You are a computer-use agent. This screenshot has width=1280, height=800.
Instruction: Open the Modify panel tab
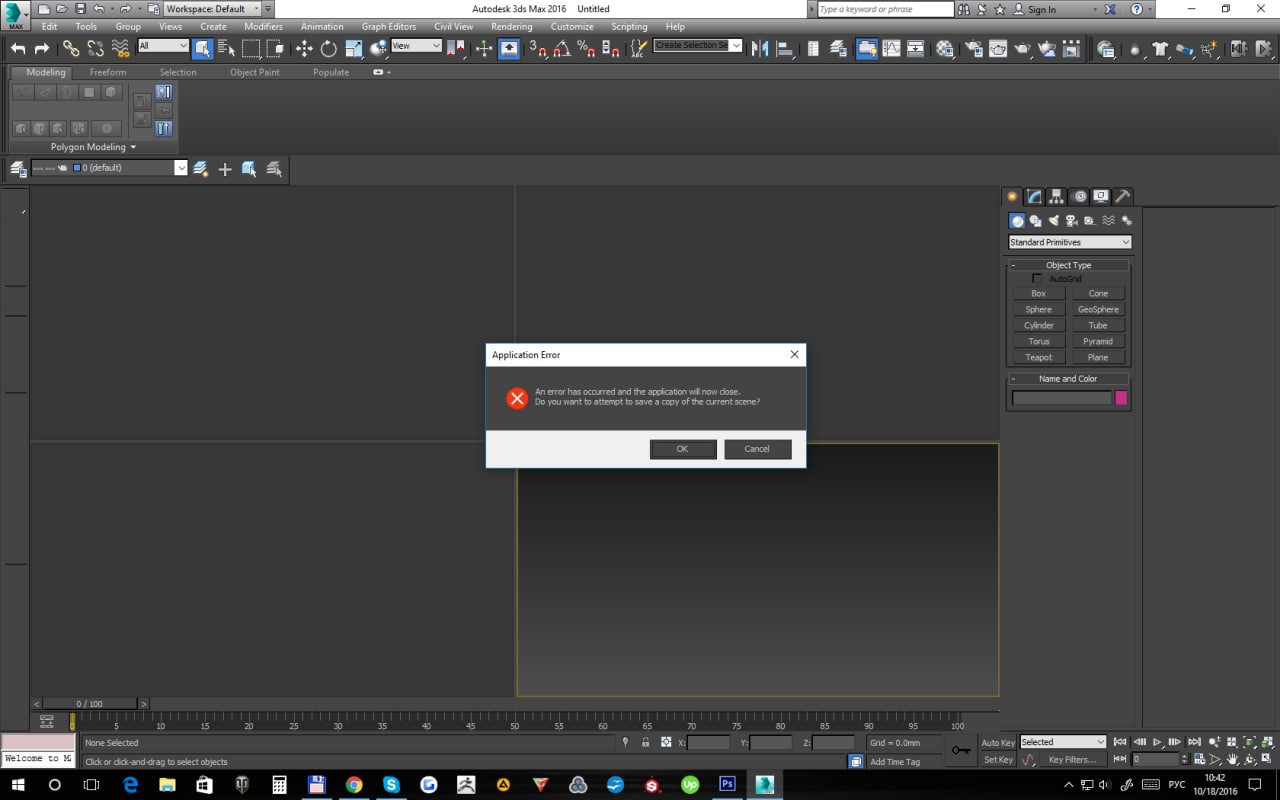point(1035,197)
